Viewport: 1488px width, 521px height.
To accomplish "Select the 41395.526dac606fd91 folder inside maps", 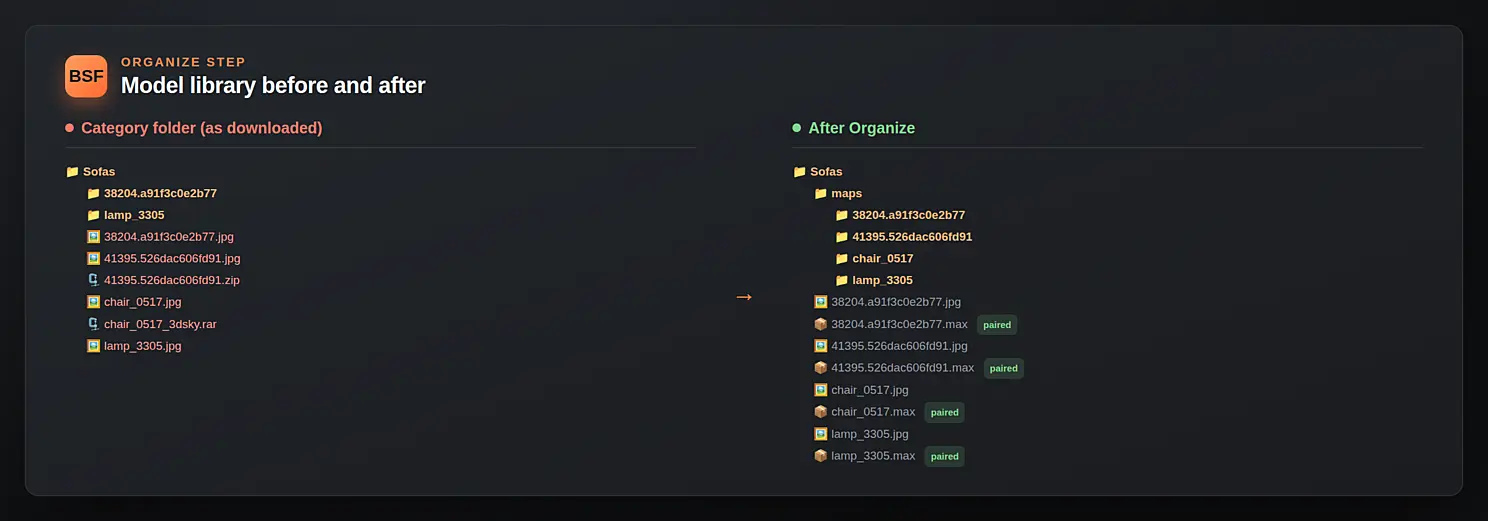I will [x=912, y=237].
